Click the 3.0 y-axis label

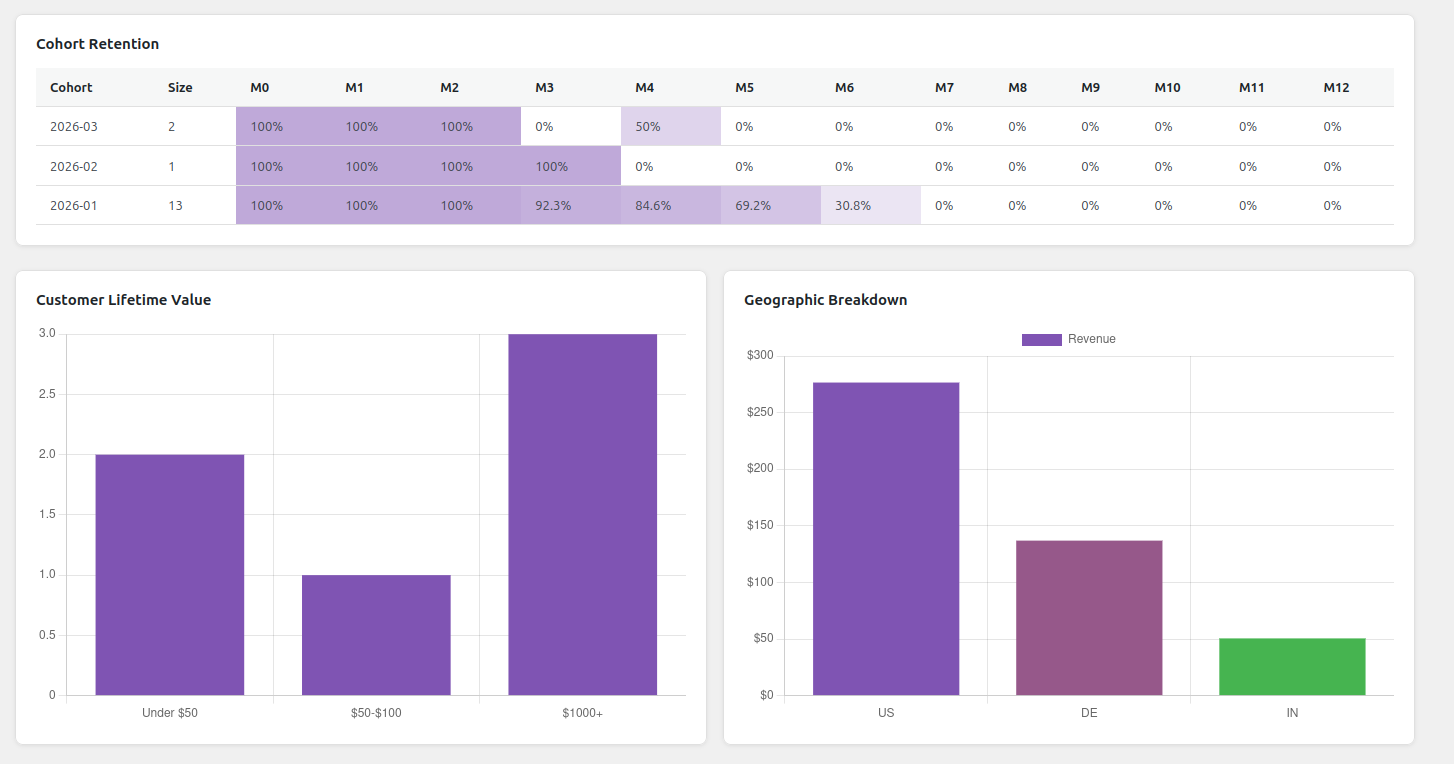(48, 333)
